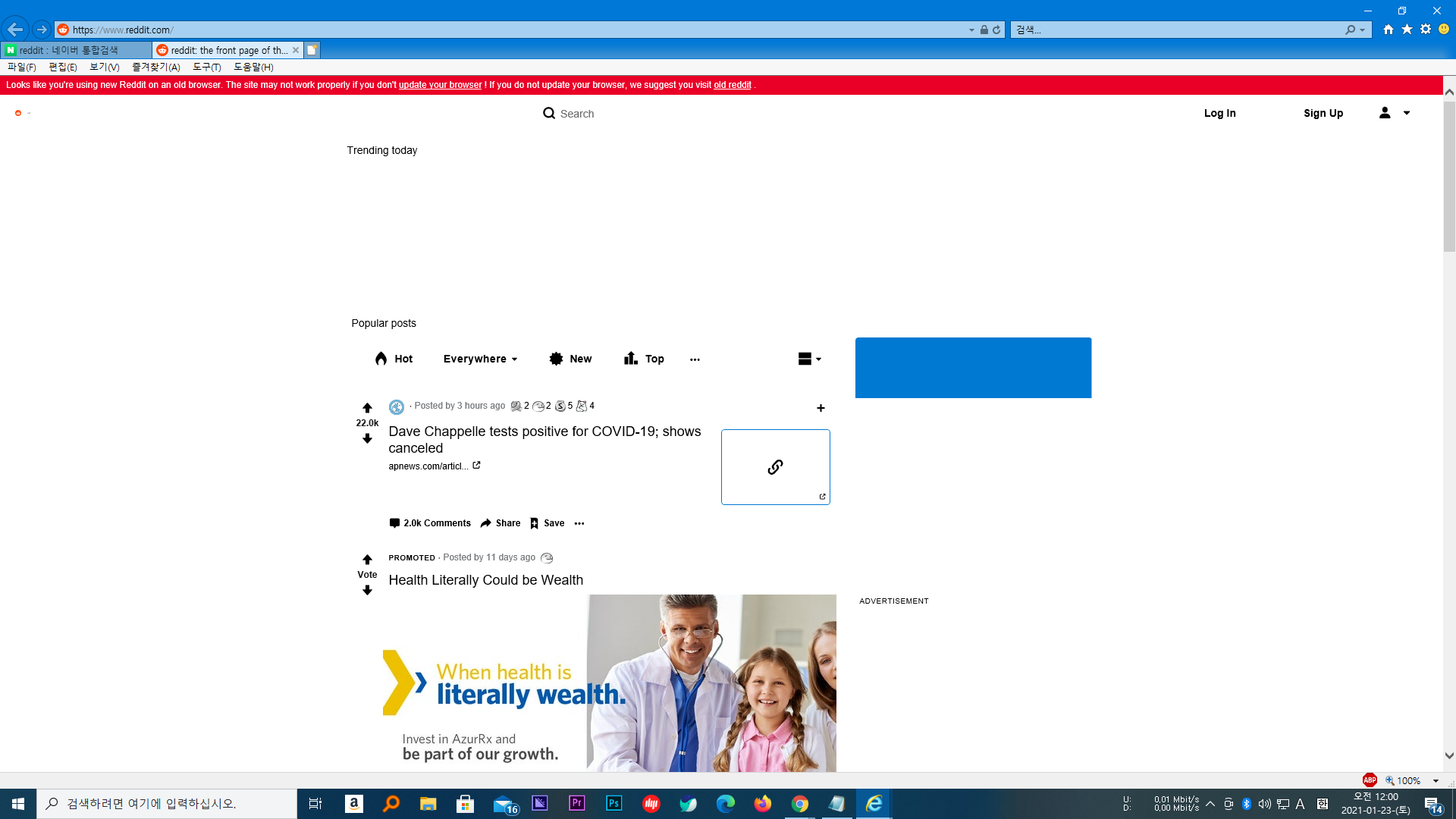Open the 2.0k Comments on the post
1456x819 pixels.
430,523
